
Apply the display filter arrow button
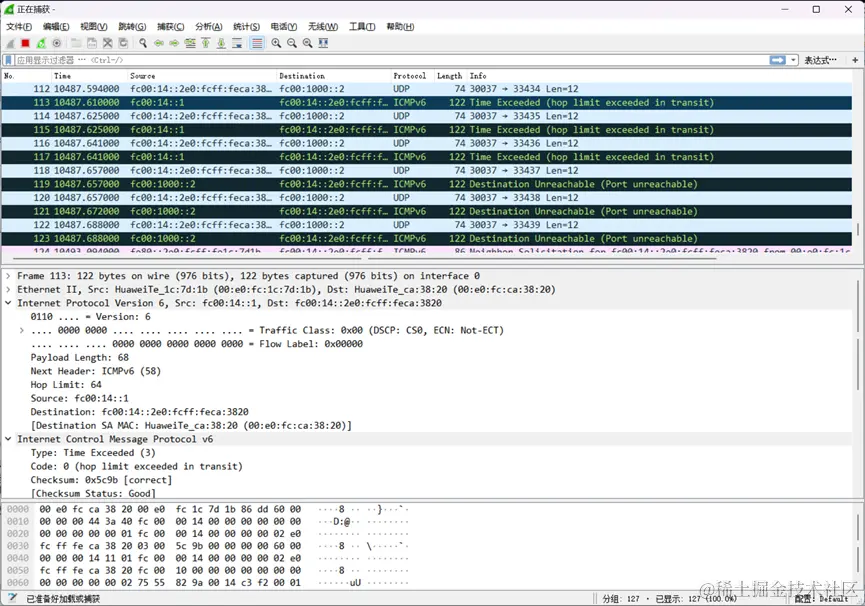tap(778, 60)
